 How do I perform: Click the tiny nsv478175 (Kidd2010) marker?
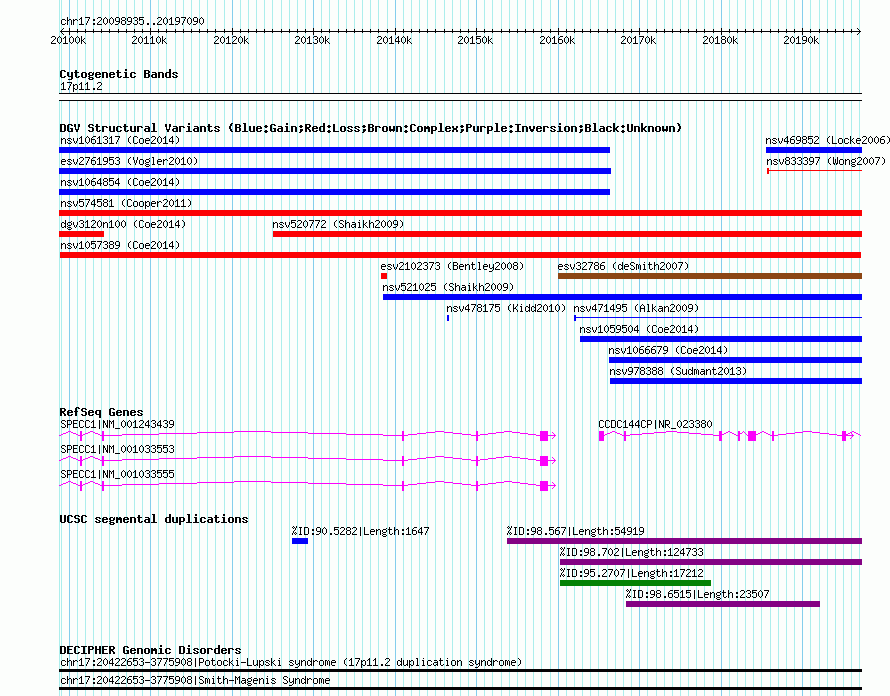click(448, 318)
